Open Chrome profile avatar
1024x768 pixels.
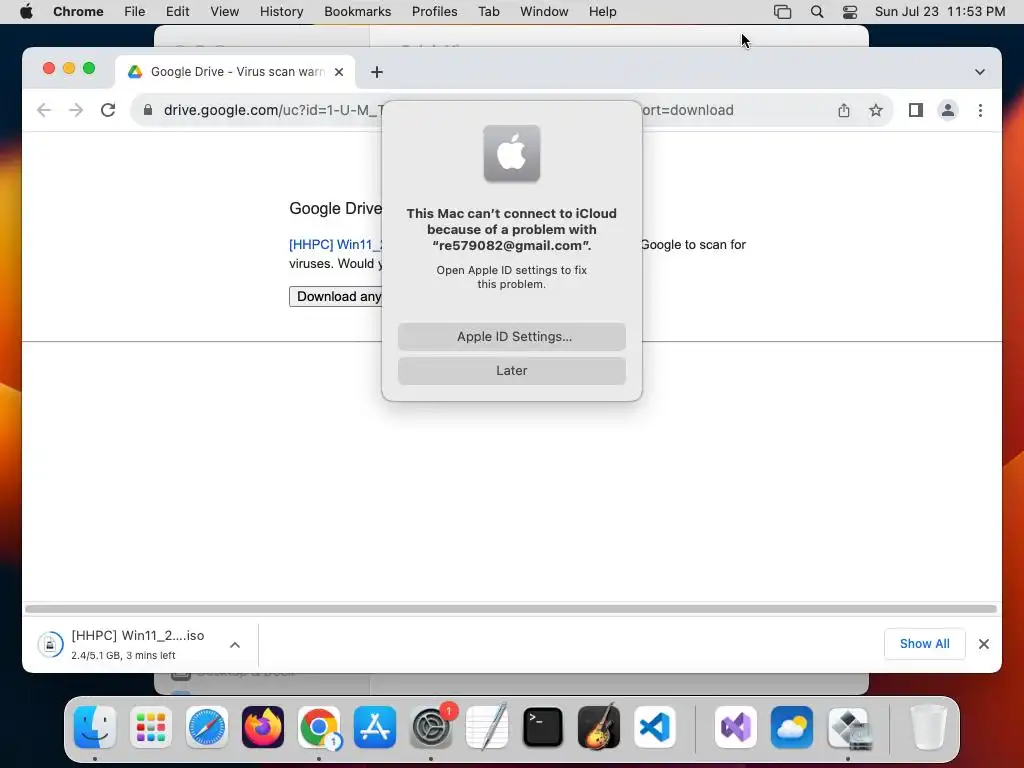point(948,110)
